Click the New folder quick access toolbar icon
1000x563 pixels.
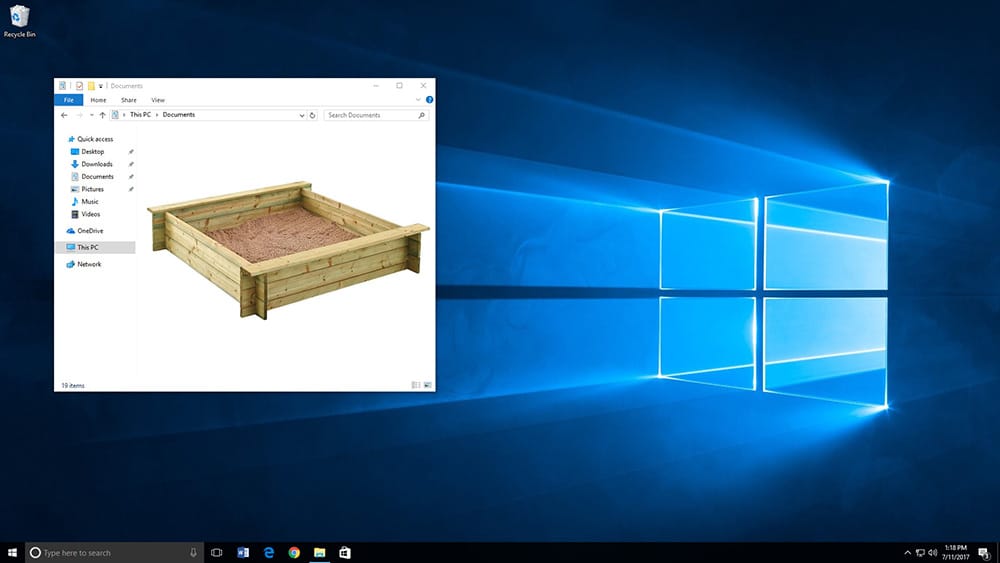click(x=91, y=85)
